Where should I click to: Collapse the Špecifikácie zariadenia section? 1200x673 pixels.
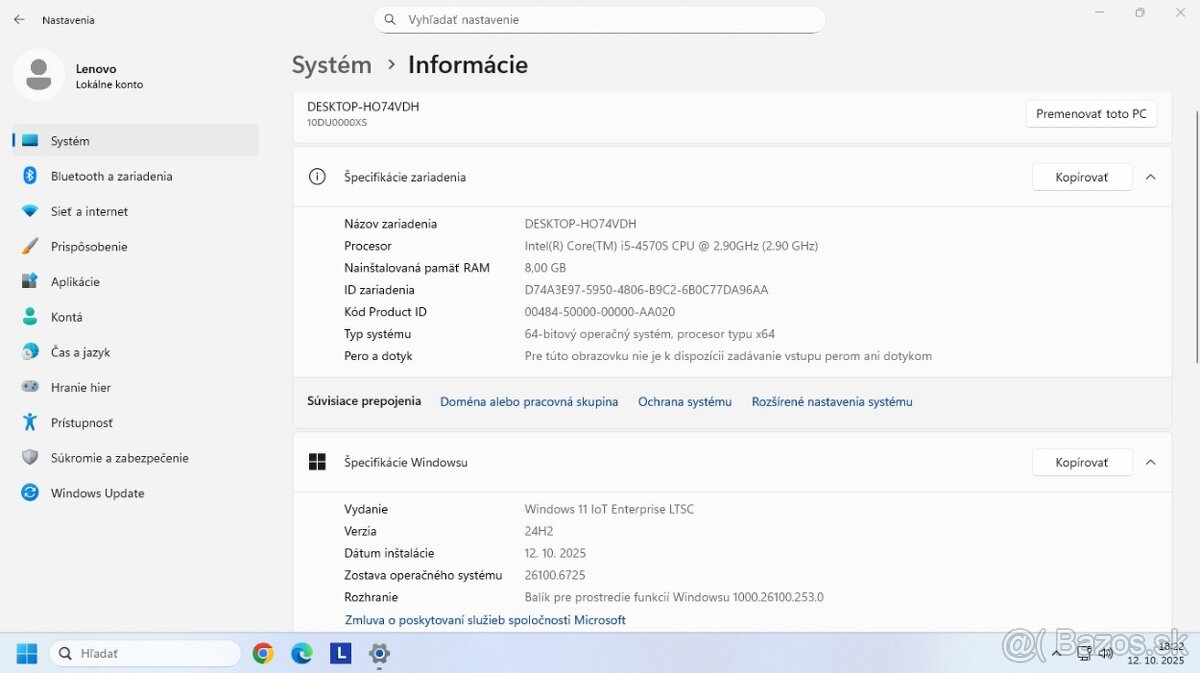1150,176
